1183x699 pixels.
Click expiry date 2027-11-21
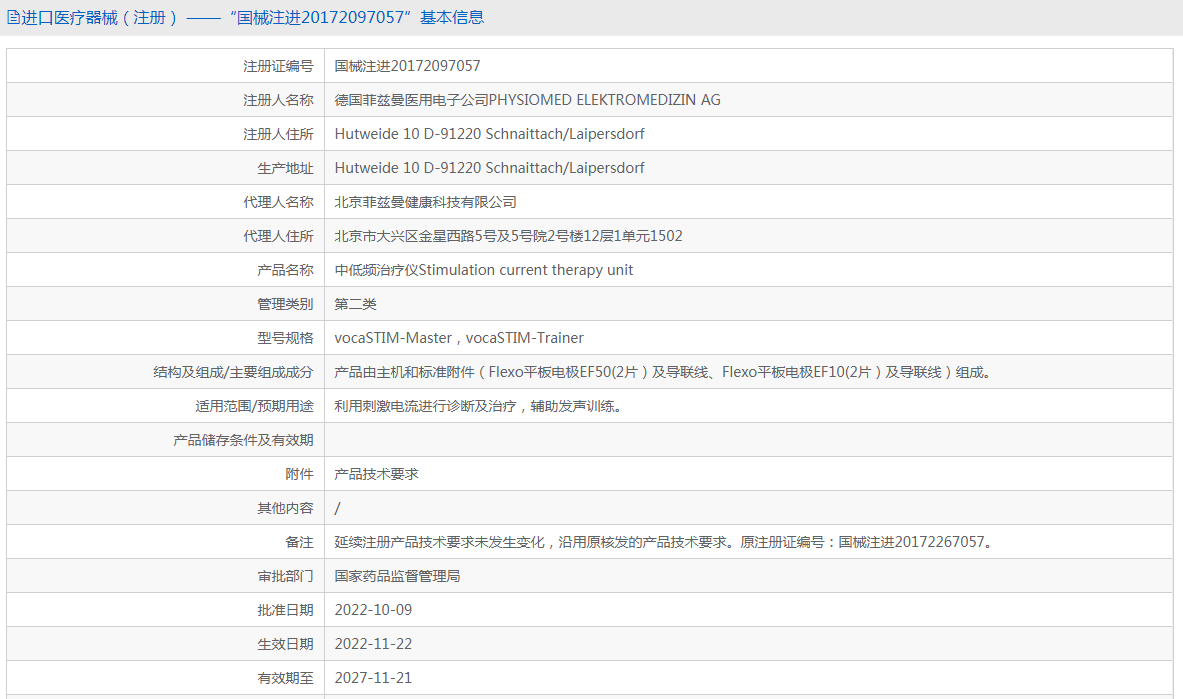coord(373,678)
